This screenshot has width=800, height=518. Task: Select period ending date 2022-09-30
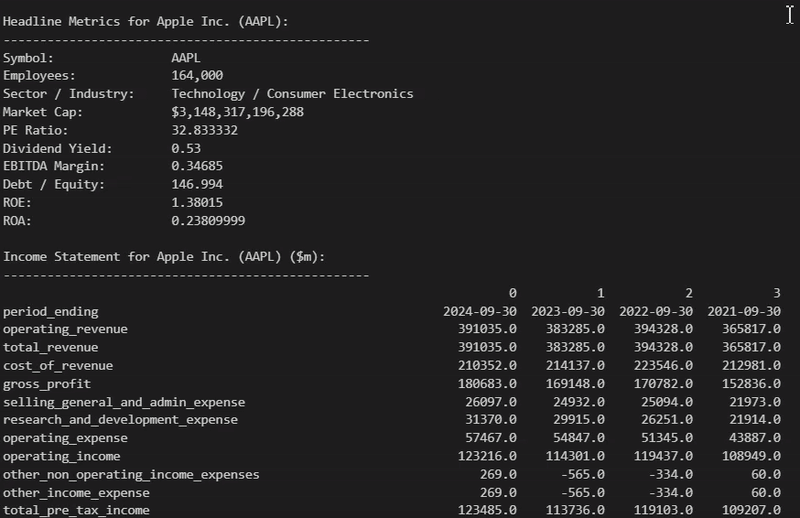coord(656,311)
